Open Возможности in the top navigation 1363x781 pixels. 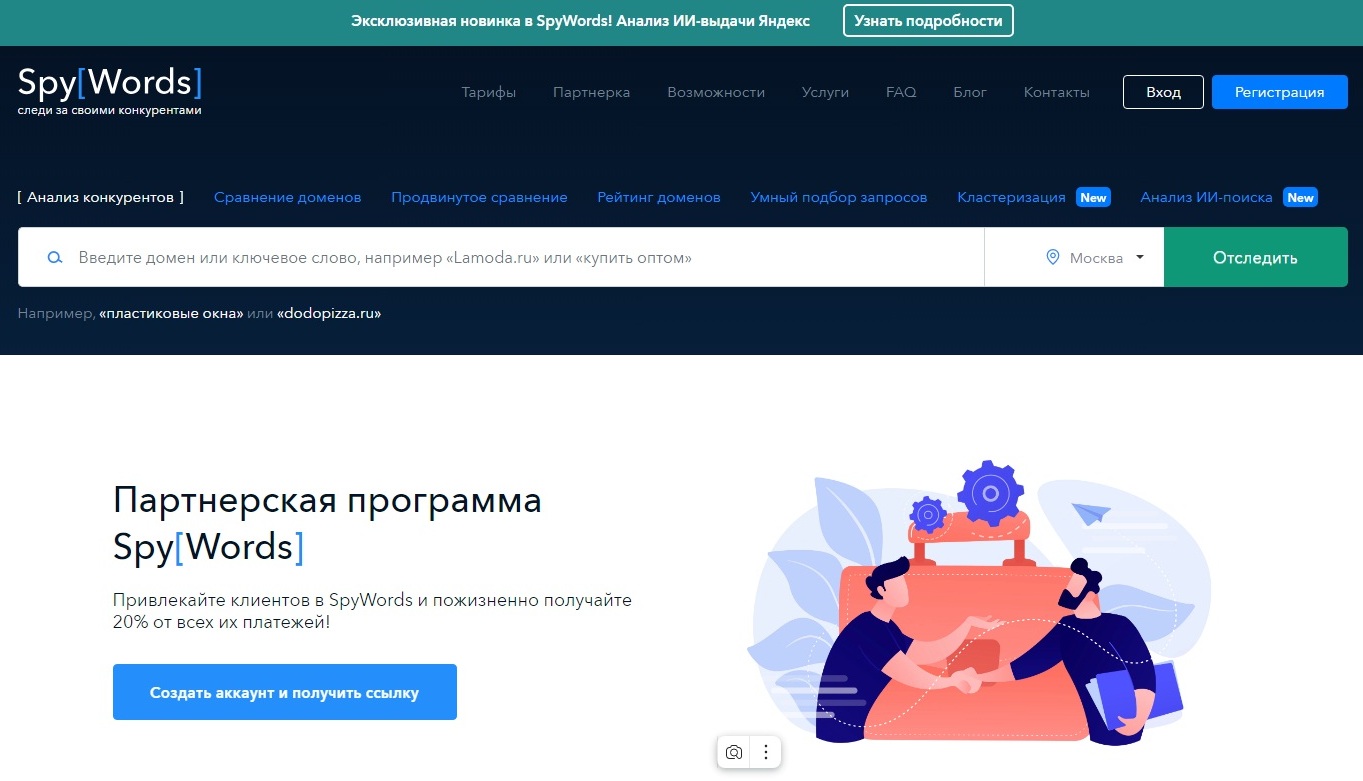click(716, 92)
